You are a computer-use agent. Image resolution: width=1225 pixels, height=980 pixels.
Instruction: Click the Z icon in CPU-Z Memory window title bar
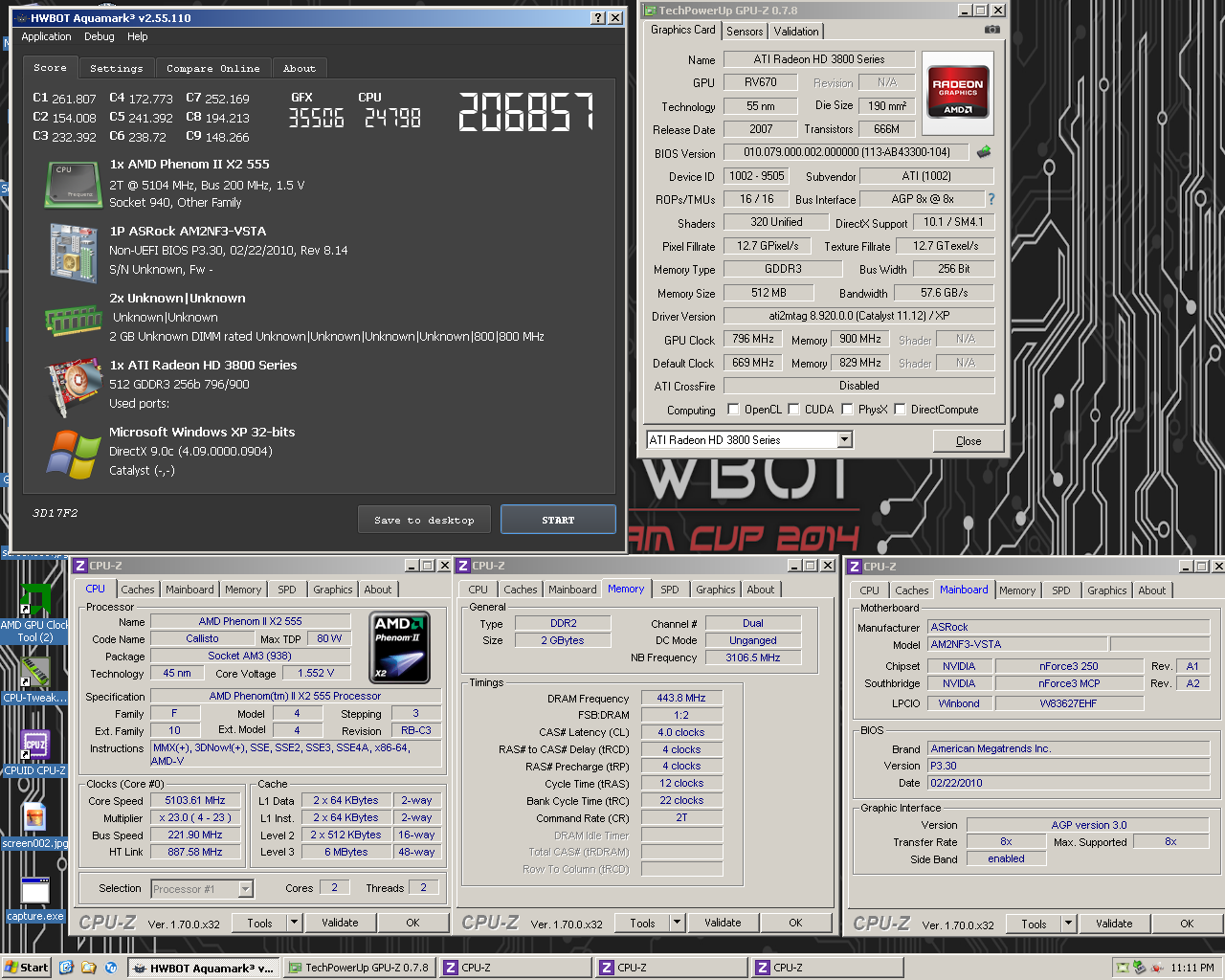click(463, 566)
